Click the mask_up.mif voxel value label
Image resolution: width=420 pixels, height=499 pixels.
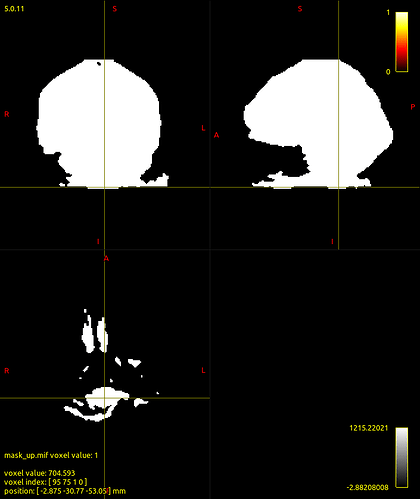coord(51,455)
